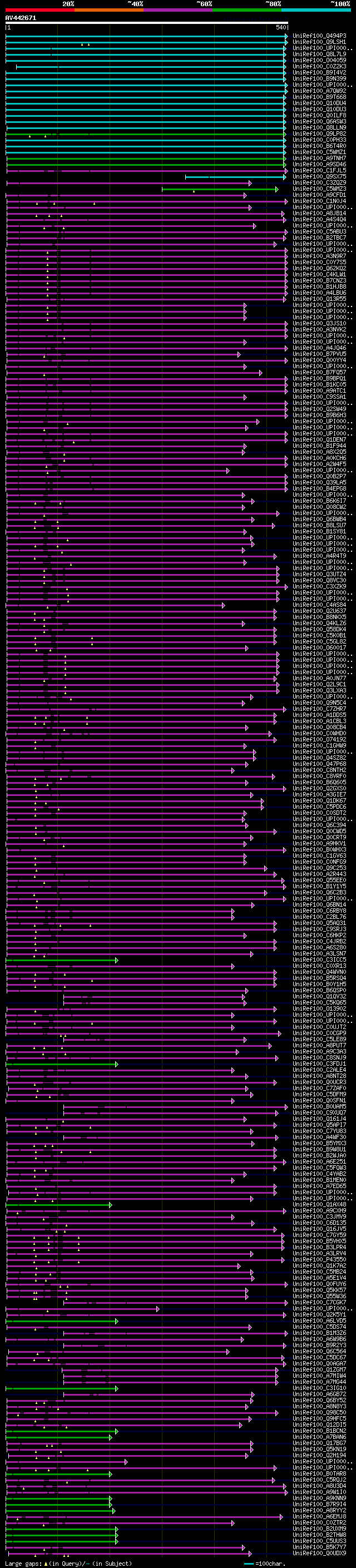Select UniRef100_B6K6I7 hit
The width and height of the screenshot is (356, 1568).
pos(319,501)
